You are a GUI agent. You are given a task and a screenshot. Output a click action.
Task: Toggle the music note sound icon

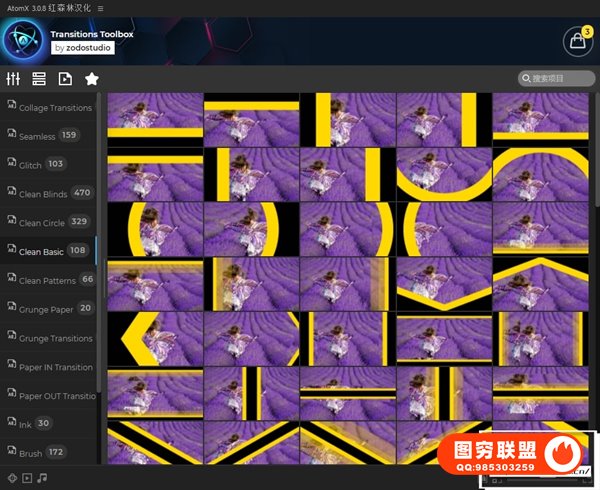[42, 478]
